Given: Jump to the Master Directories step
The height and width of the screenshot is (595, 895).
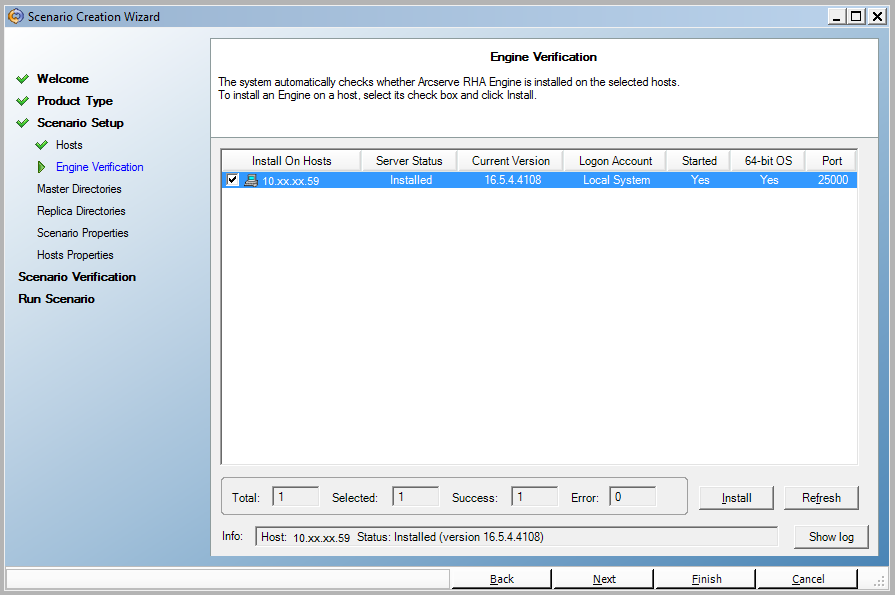Looking at the screenshot, I should click(79, 189).
